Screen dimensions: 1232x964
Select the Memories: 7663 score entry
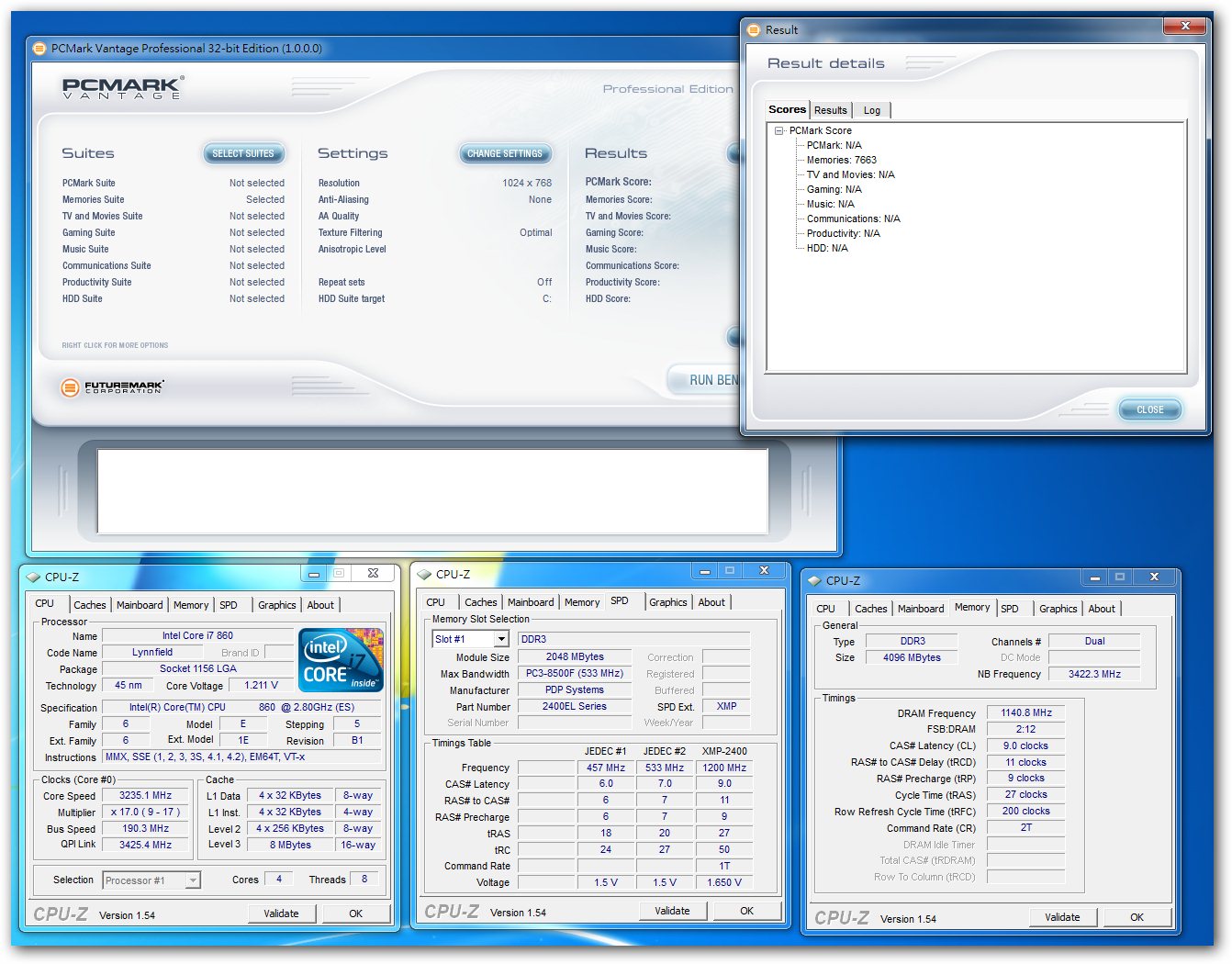pos(841,160)
